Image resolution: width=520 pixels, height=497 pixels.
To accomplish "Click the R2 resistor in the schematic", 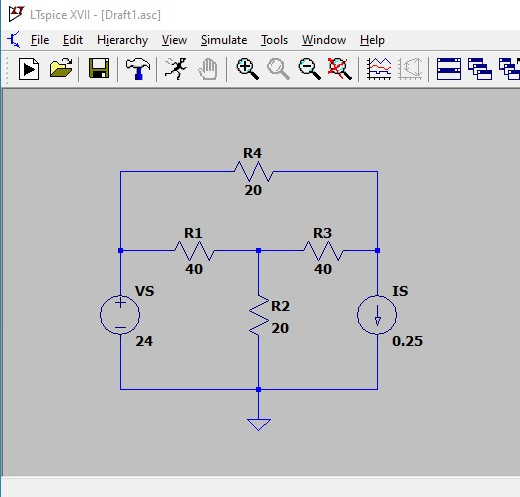I will 259,315.
